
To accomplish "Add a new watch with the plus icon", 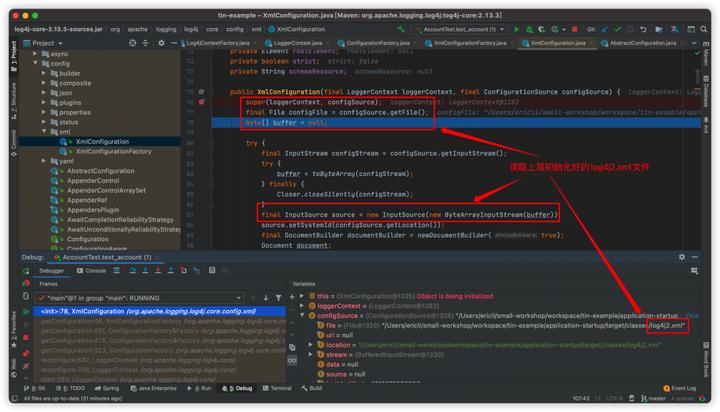I will coord(292,297).
